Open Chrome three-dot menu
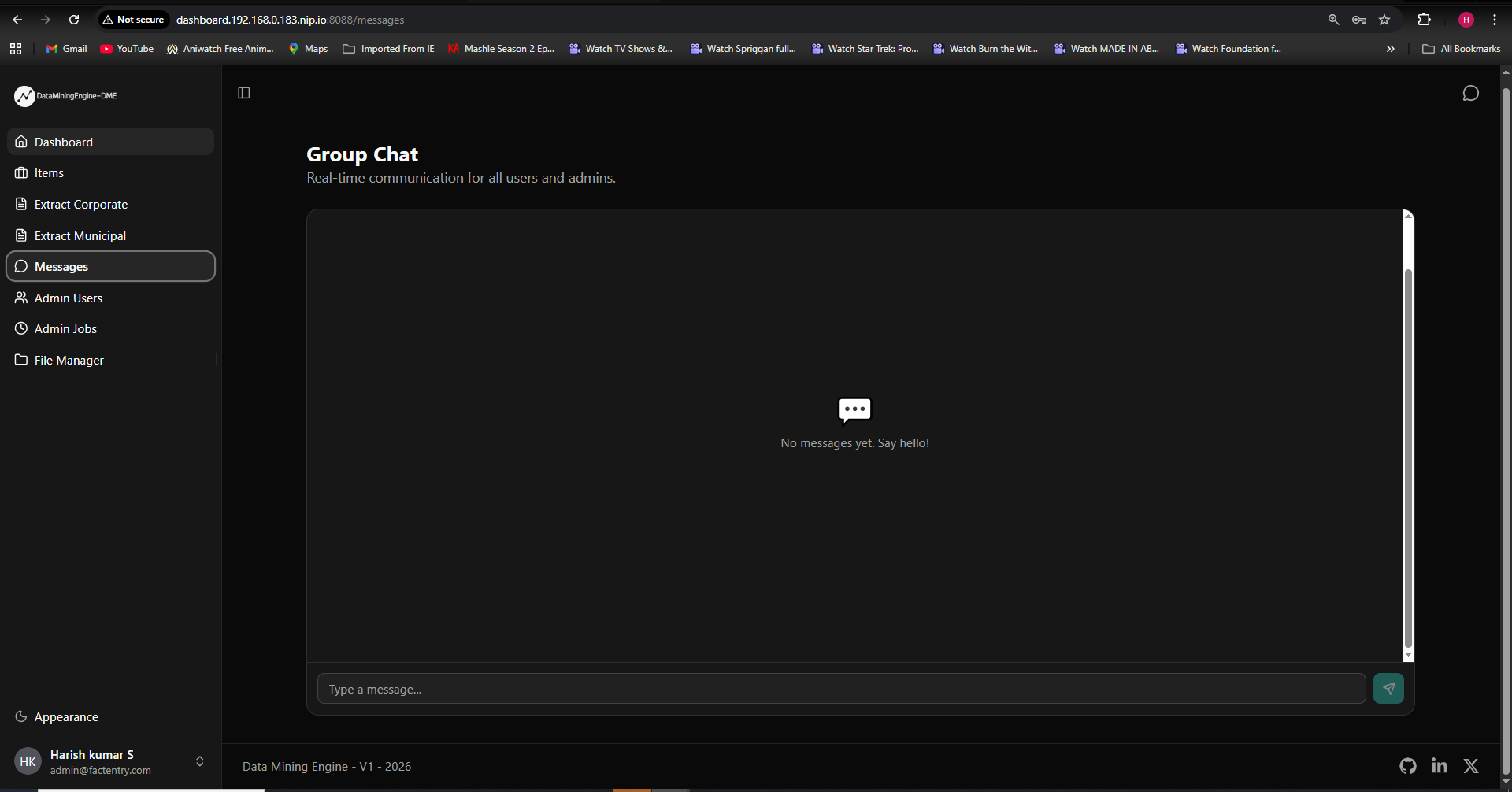The height and width of the screenshot is (792, 1512). coord(1495,20)
